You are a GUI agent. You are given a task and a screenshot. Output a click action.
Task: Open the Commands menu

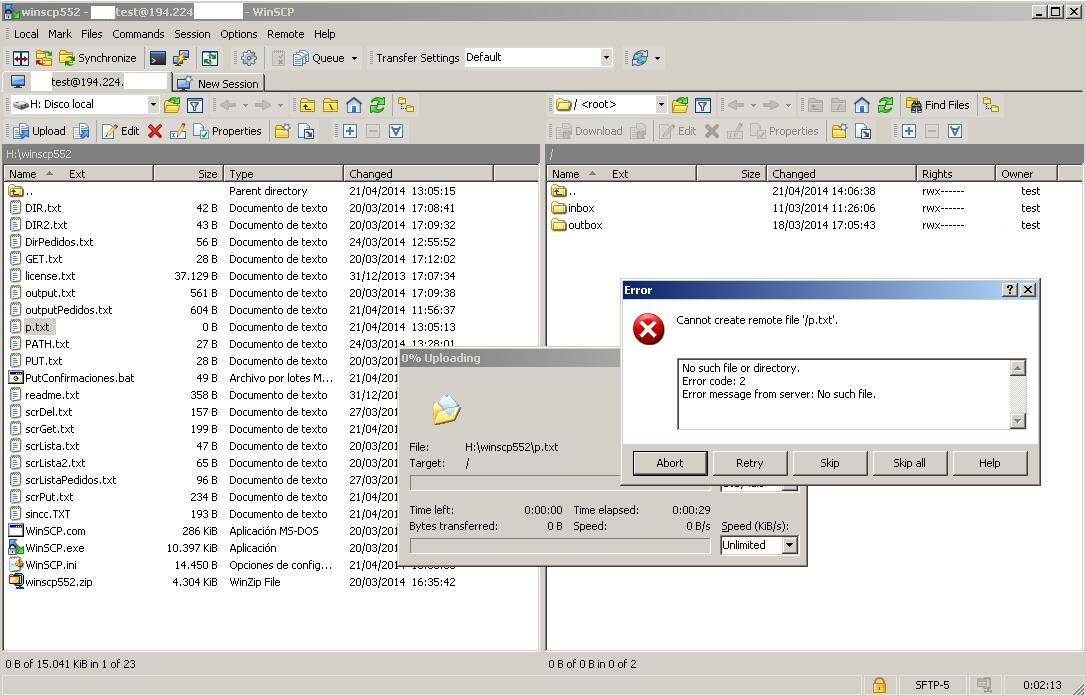coord(138,33)
